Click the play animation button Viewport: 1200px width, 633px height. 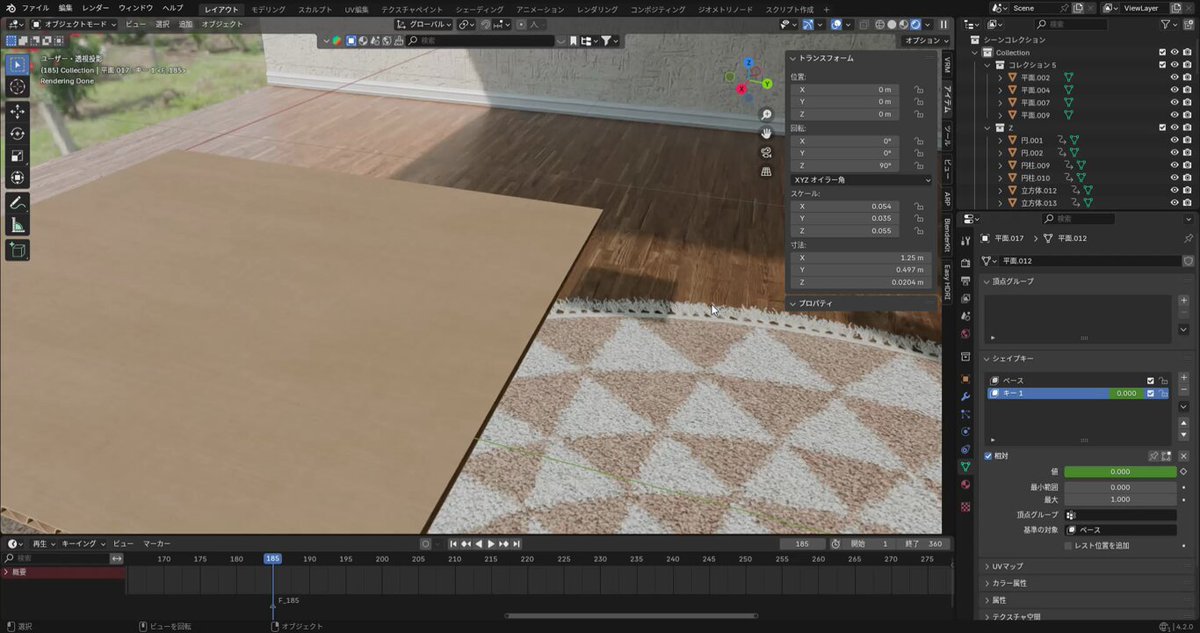point(490,543)
